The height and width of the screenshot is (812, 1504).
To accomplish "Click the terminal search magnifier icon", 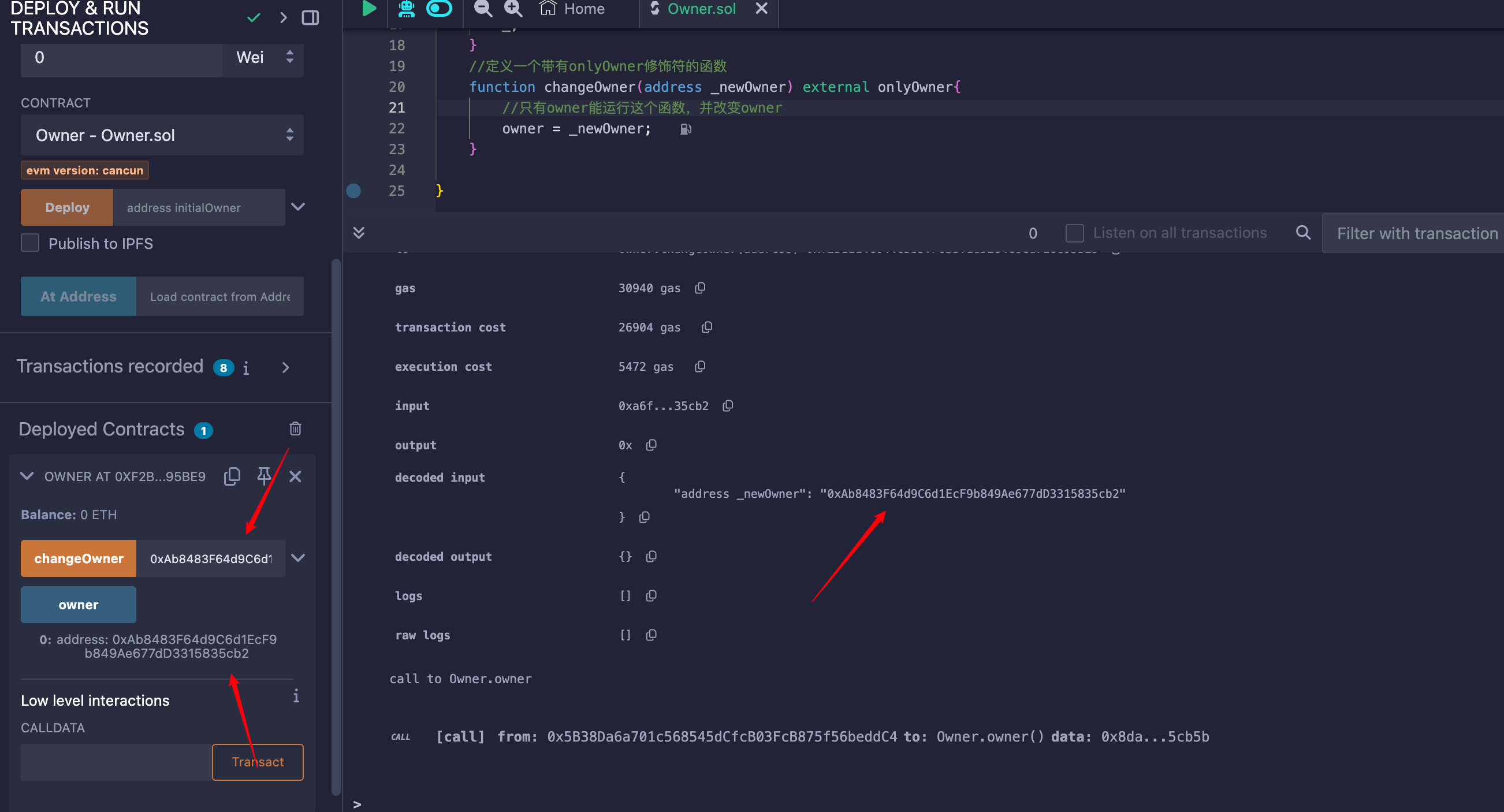I will pyautogui.click(x=1303, y=232).
